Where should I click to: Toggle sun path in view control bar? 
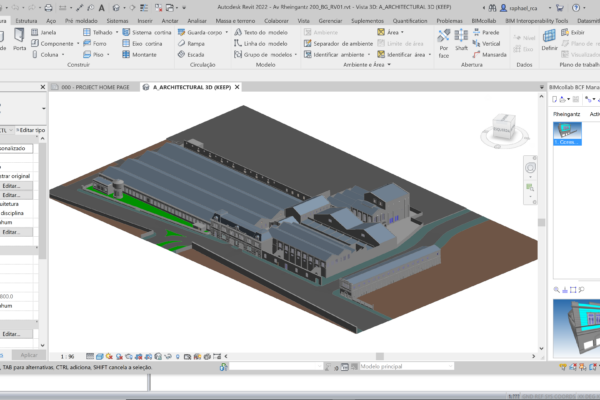pyautogui.click(x=109, y=356)
